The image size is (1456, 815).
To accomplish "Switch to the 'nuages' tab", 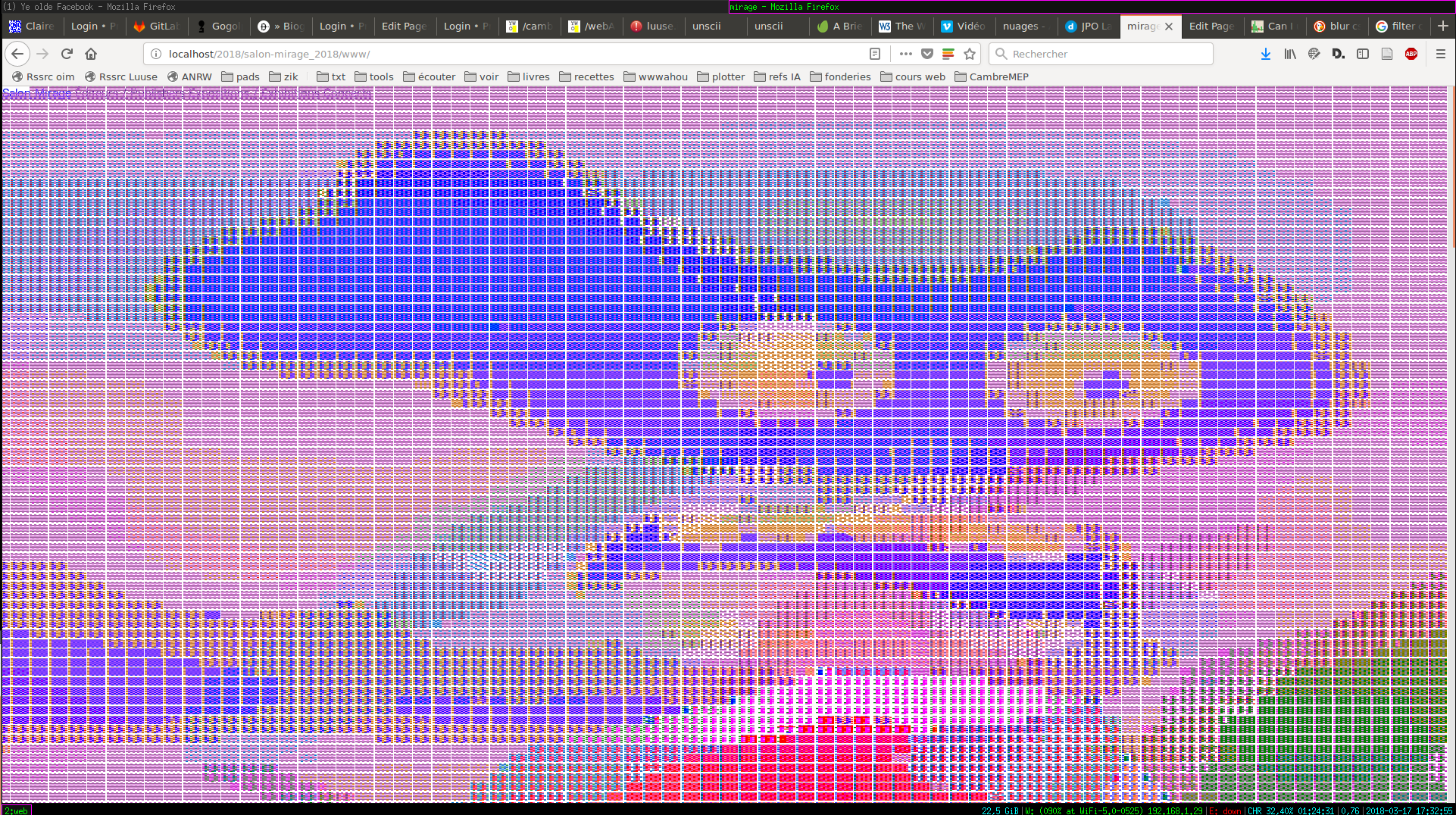I will (1023, 26).
